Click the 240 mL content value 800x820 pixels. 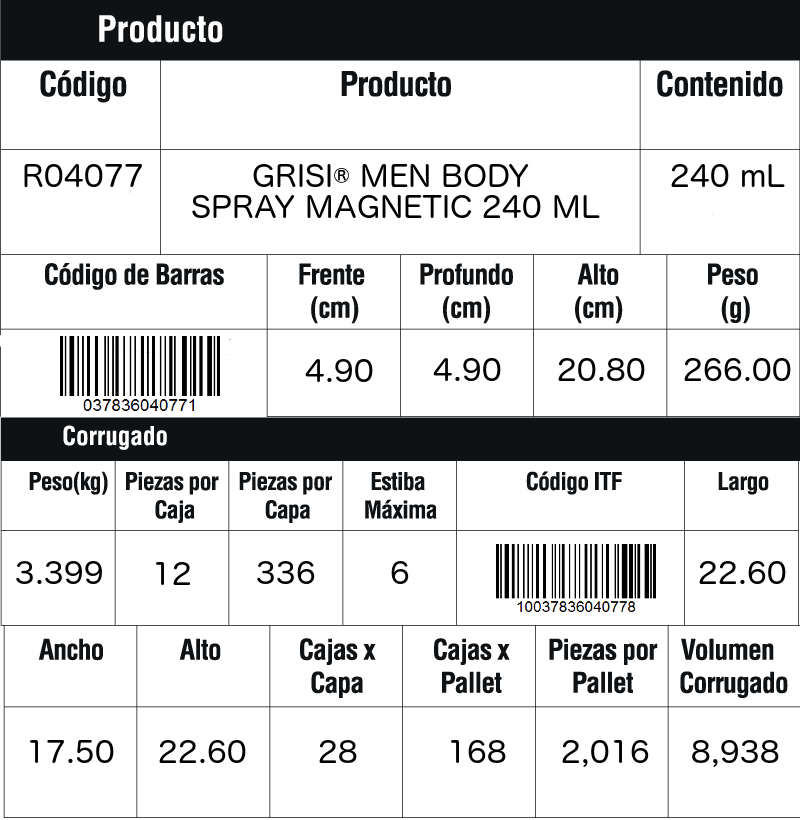point(727,176)
